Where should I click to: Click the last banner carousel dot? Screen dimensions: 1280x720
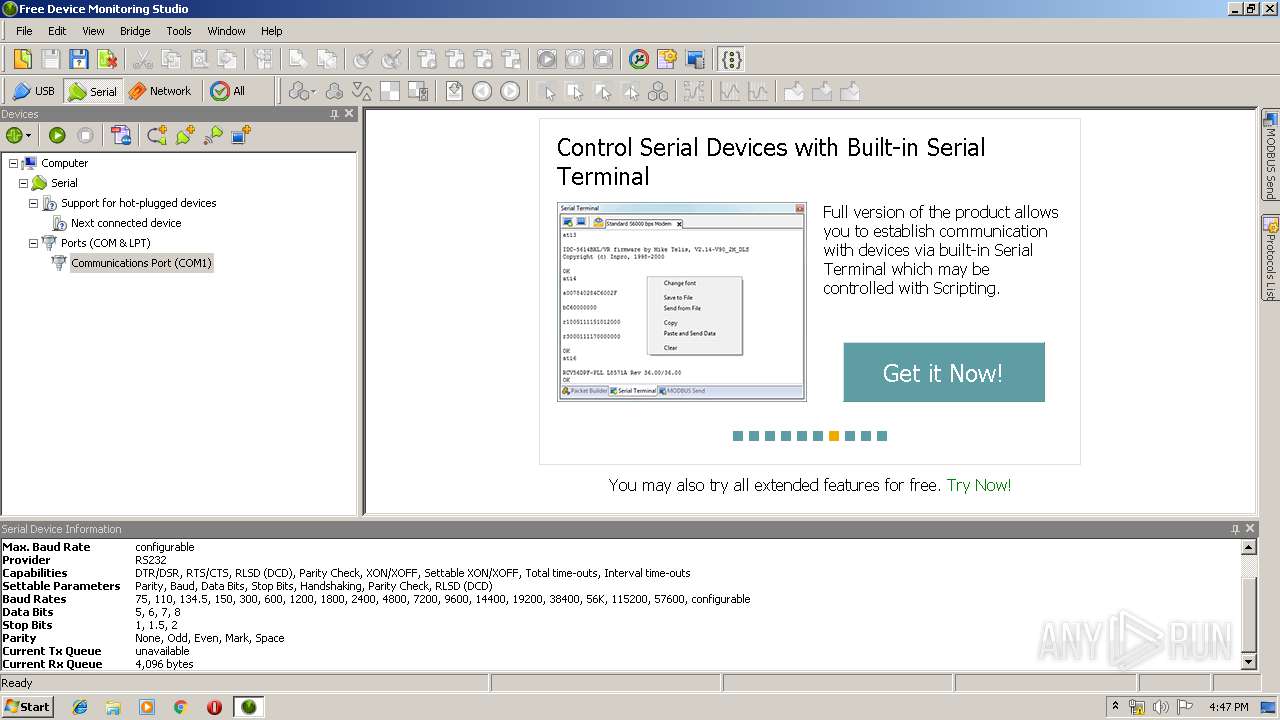tap(882, 436)
